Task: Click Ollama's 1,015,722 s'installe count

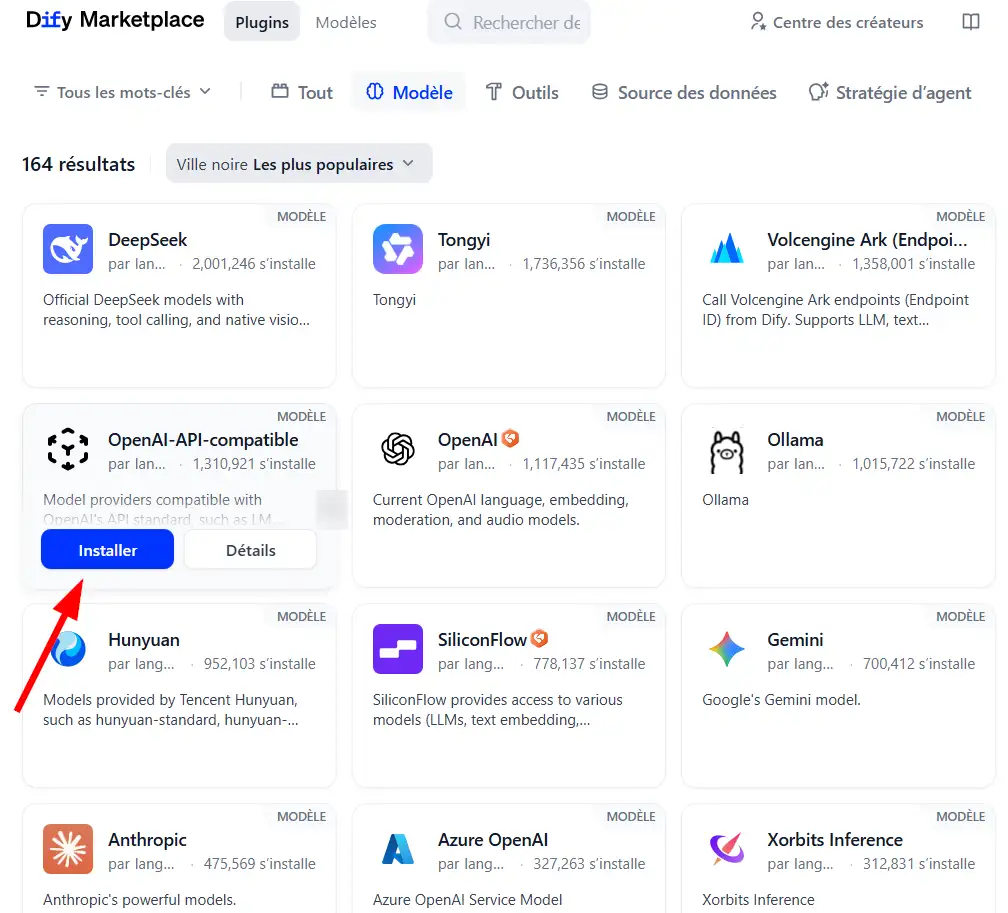Action: tap(914, 464)
